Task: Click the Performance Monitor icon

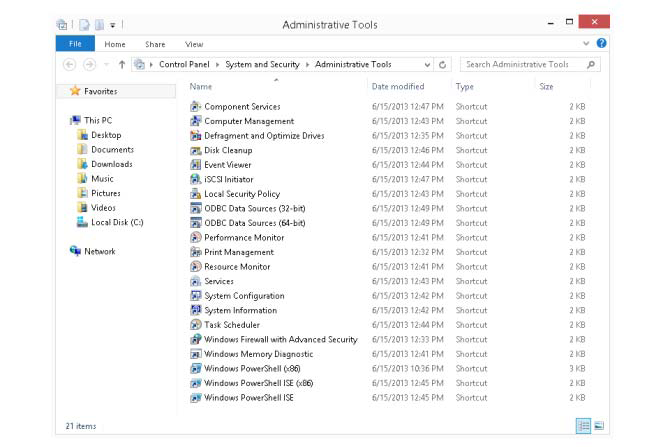Action: tap(196, 237)
